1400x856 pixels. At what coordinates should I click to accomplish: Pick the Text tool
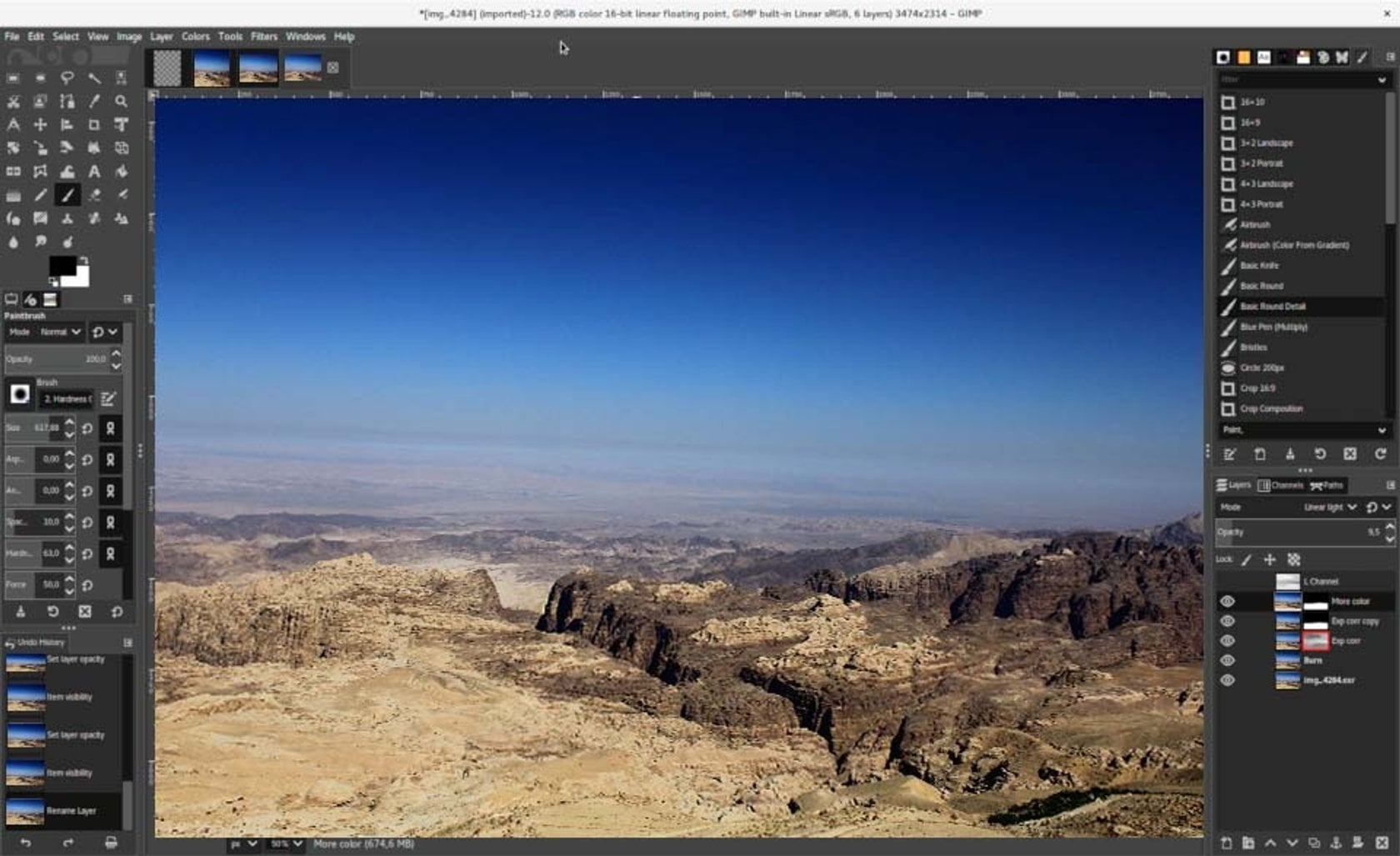[94, 172]
